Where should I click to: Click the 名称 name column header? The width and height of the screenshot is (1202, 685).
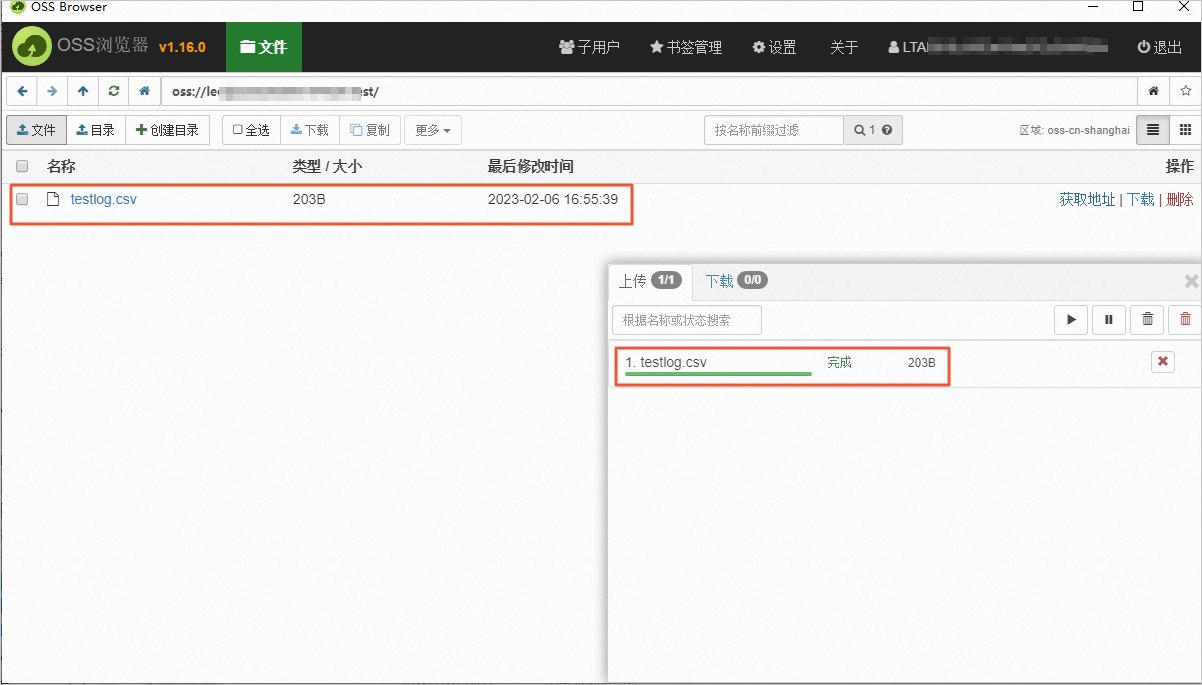coord(61,166)
